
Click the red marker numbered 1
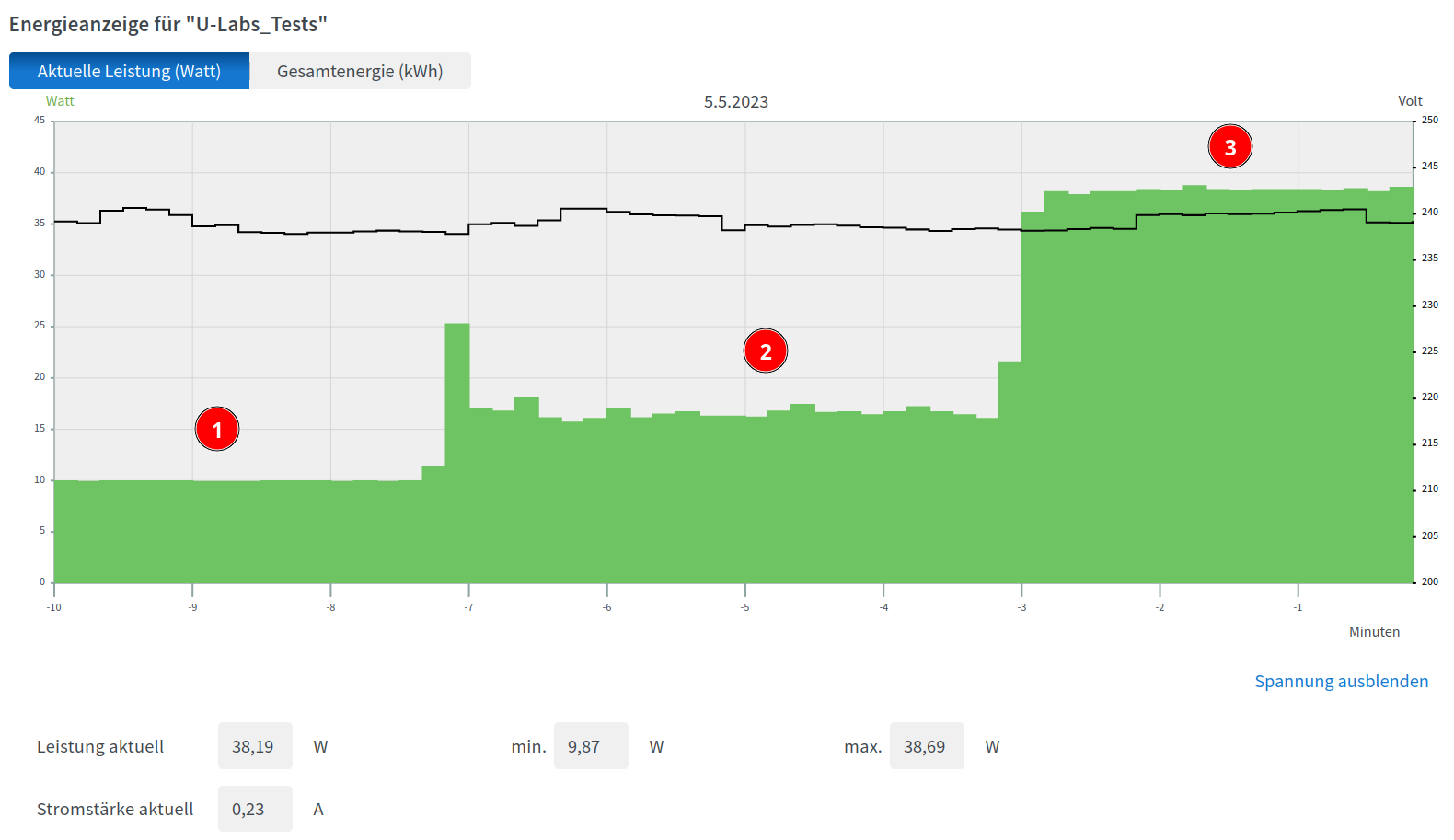click(217, 430)
